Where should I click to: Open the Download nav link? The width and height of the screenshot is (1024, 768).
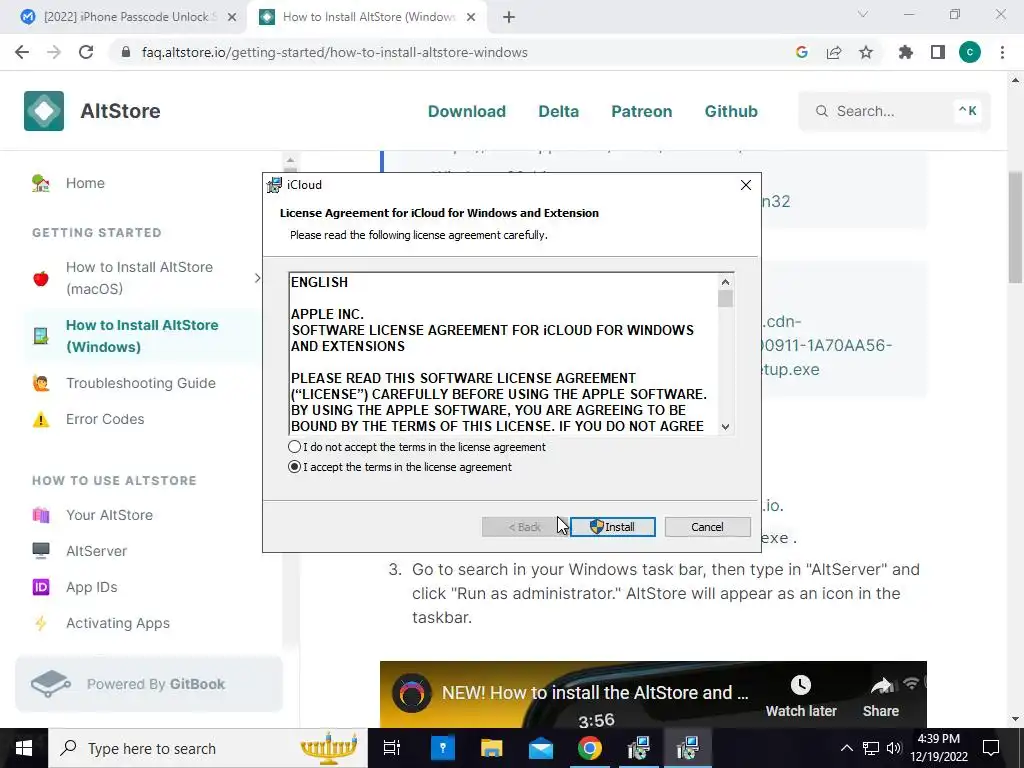(x=467, y=111)
